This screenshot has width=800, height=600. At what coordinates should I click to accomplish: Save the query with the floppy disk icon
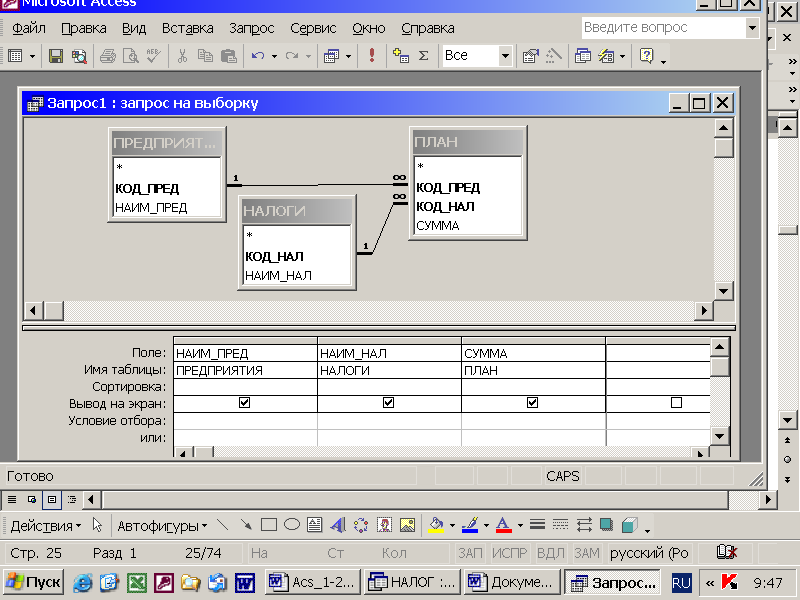tap(55, 56)
